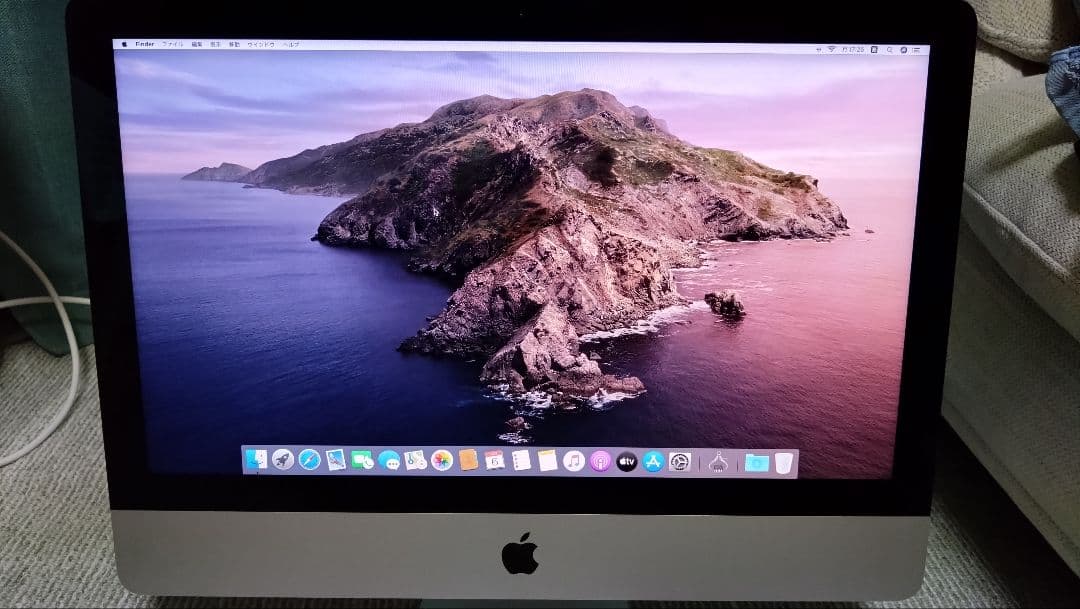Open the Podcasts app

tap(601, 461)
